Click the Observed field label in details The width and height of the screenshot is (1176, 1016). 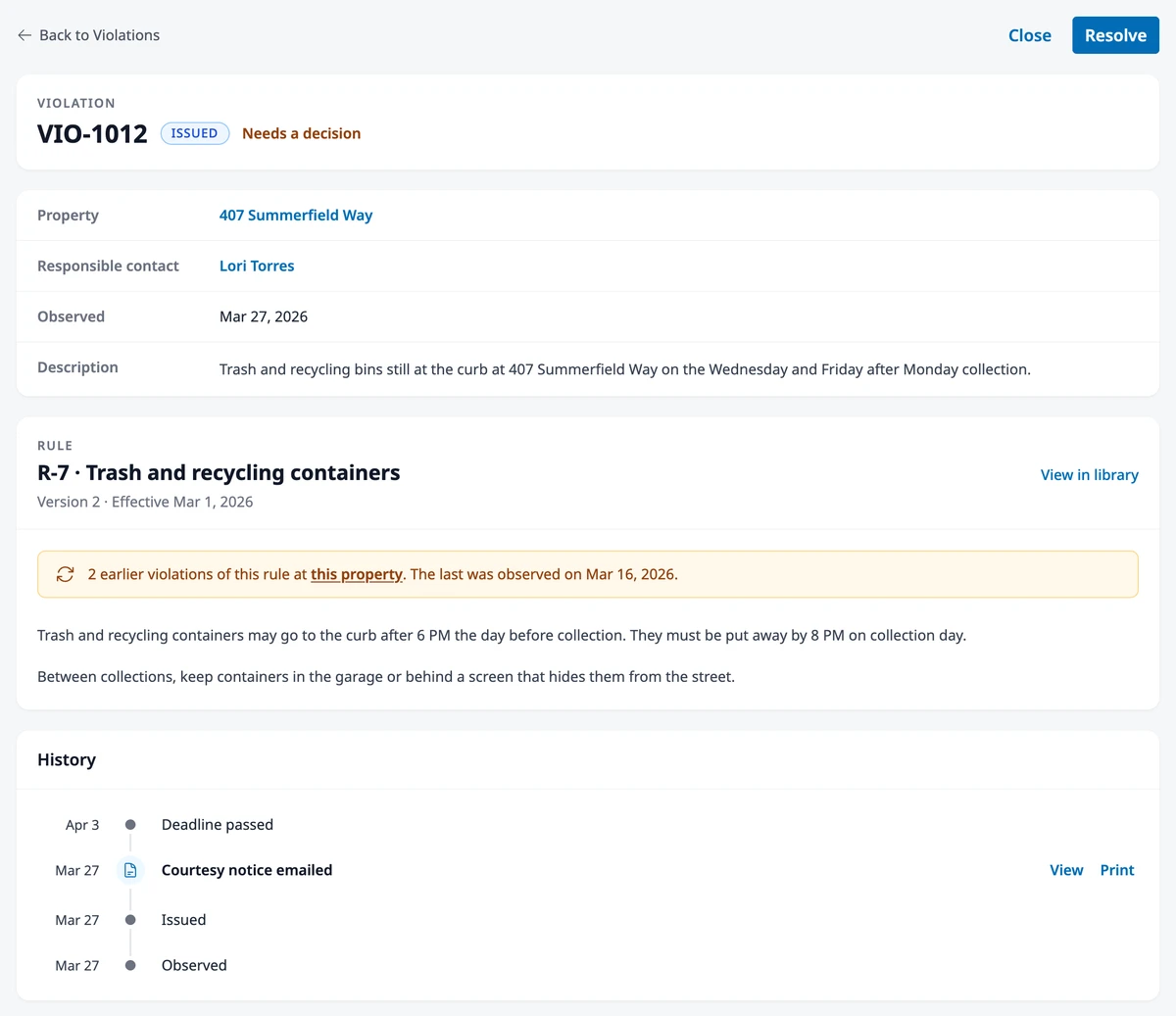coord(71,316)
